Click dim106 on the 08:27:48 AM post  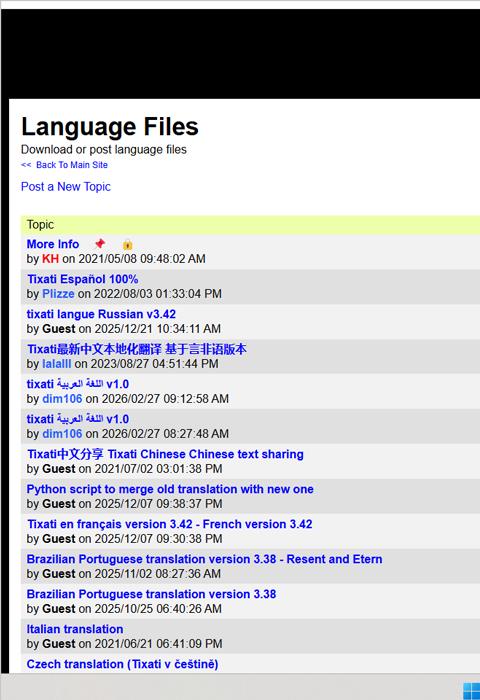[62, 433]
